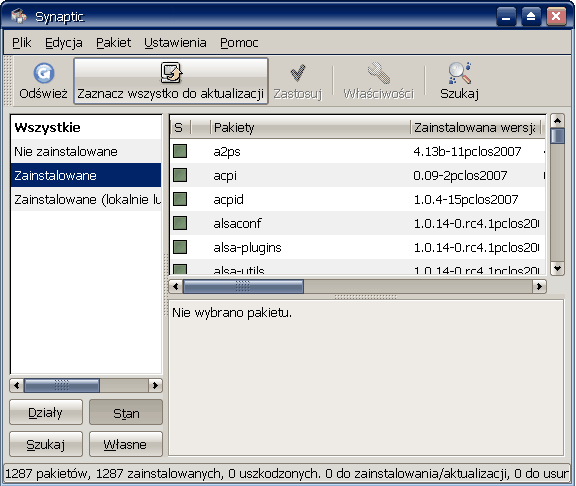Select Zainstalowane (lokalnie) filter entry

click(86, 199)
